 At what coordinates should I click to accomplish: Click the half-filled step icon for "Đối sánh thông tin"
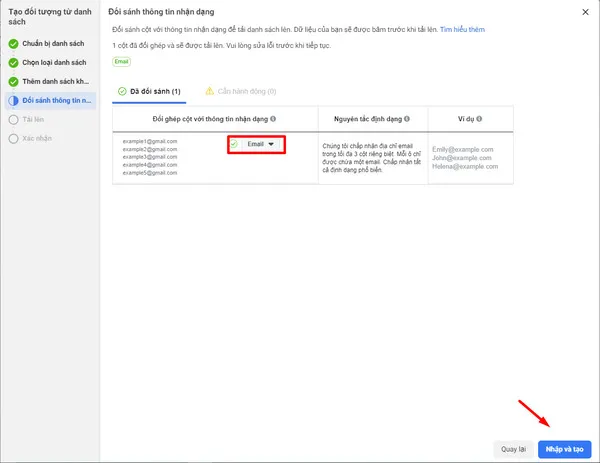point(13,100)
